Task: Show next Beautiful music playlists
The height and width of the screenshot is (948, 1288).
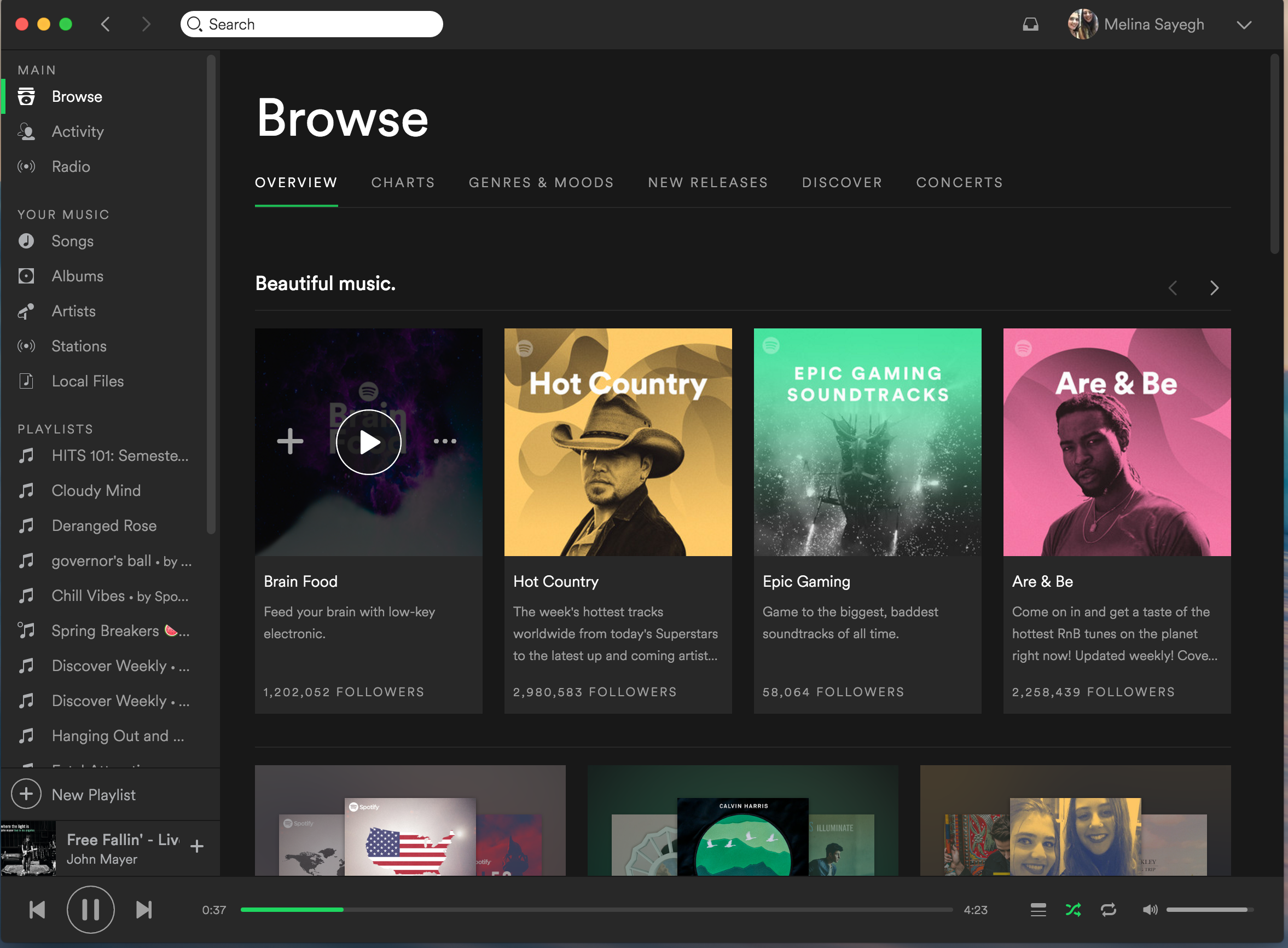Action: pos(1214,287)
